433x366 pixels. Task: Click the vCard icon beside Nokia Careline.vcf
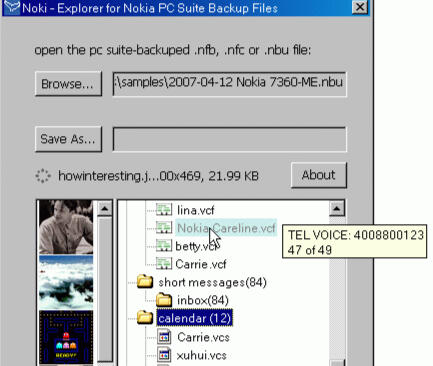click(x=164, y=228)
